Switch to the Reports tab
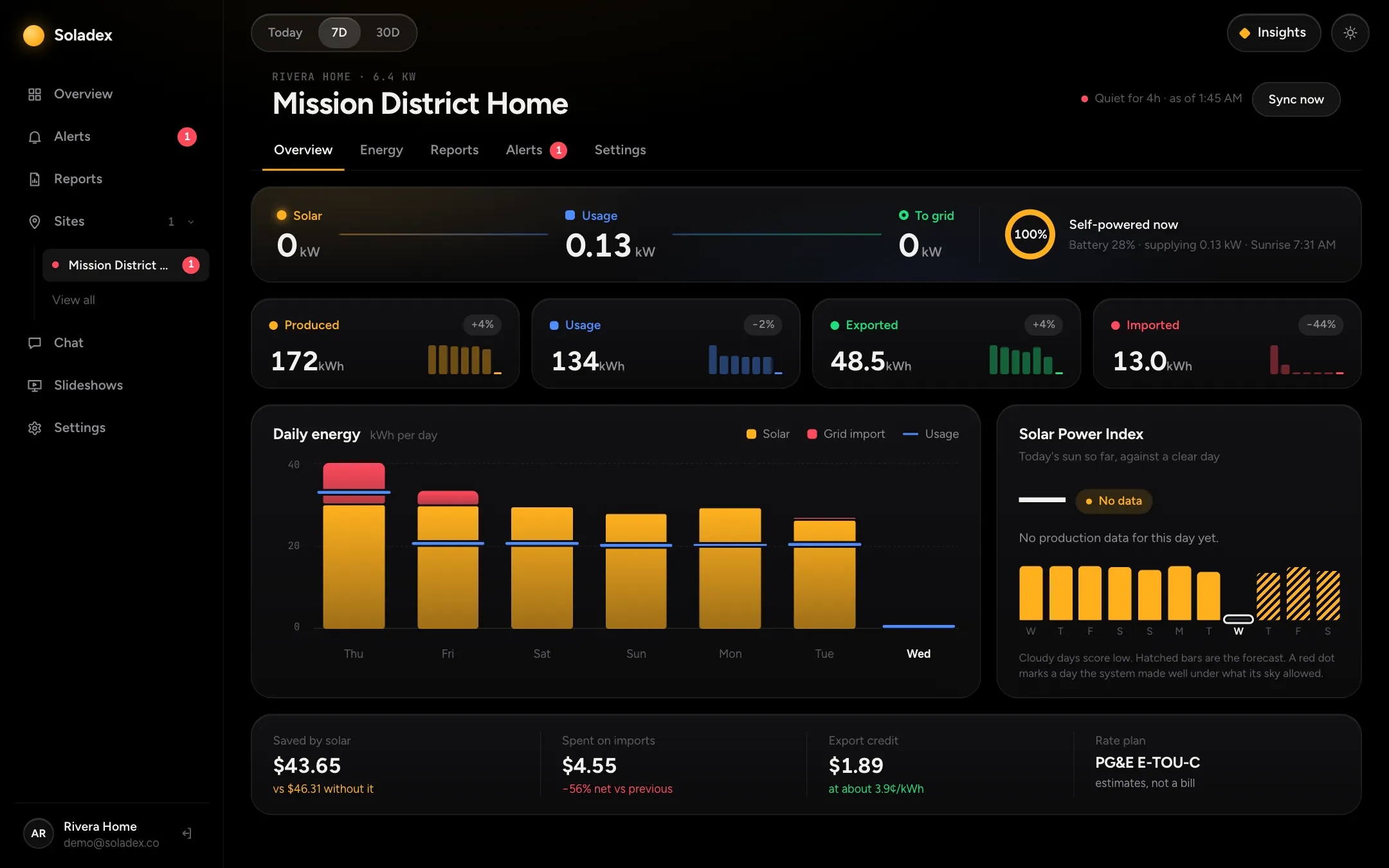The image size is (1389, 868). point(455,150)
